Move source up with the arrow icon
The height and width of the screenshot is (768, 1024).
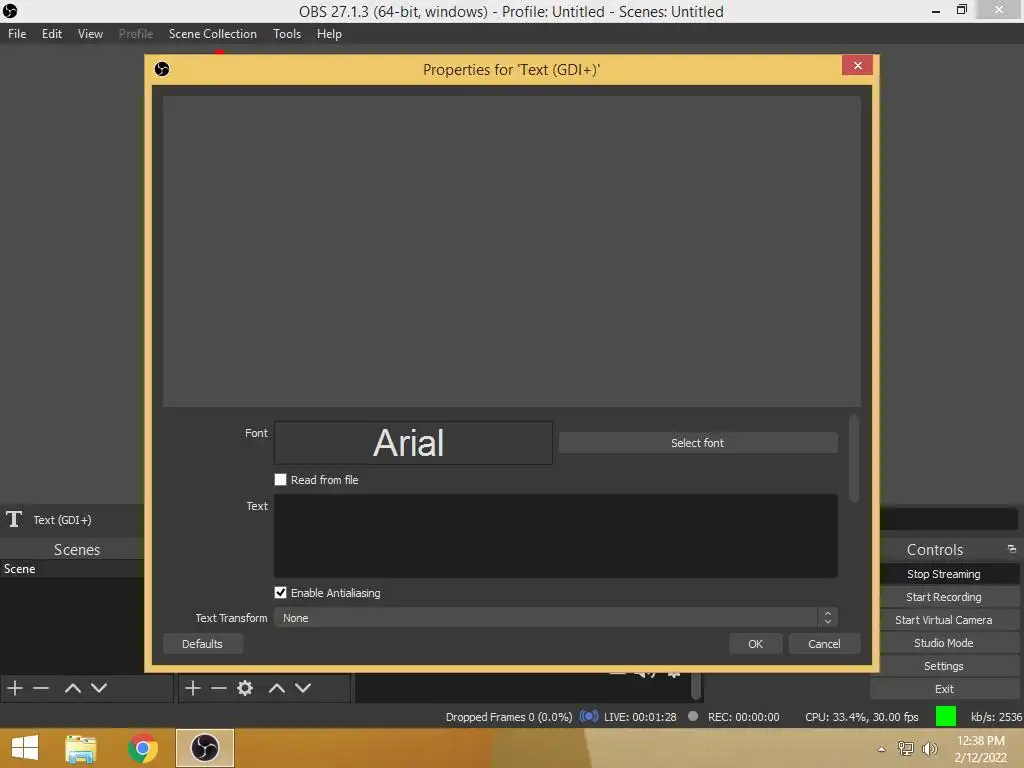276,688
